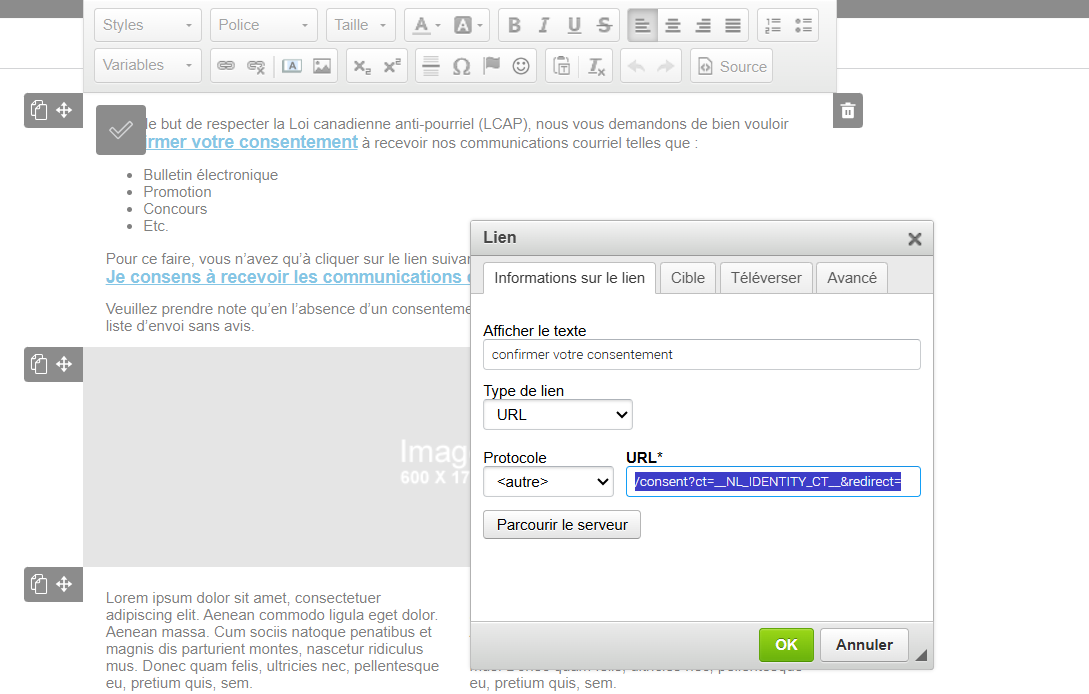1089x694 pixels.
Task: Click the remove format icon
Action: coord(596,66)
